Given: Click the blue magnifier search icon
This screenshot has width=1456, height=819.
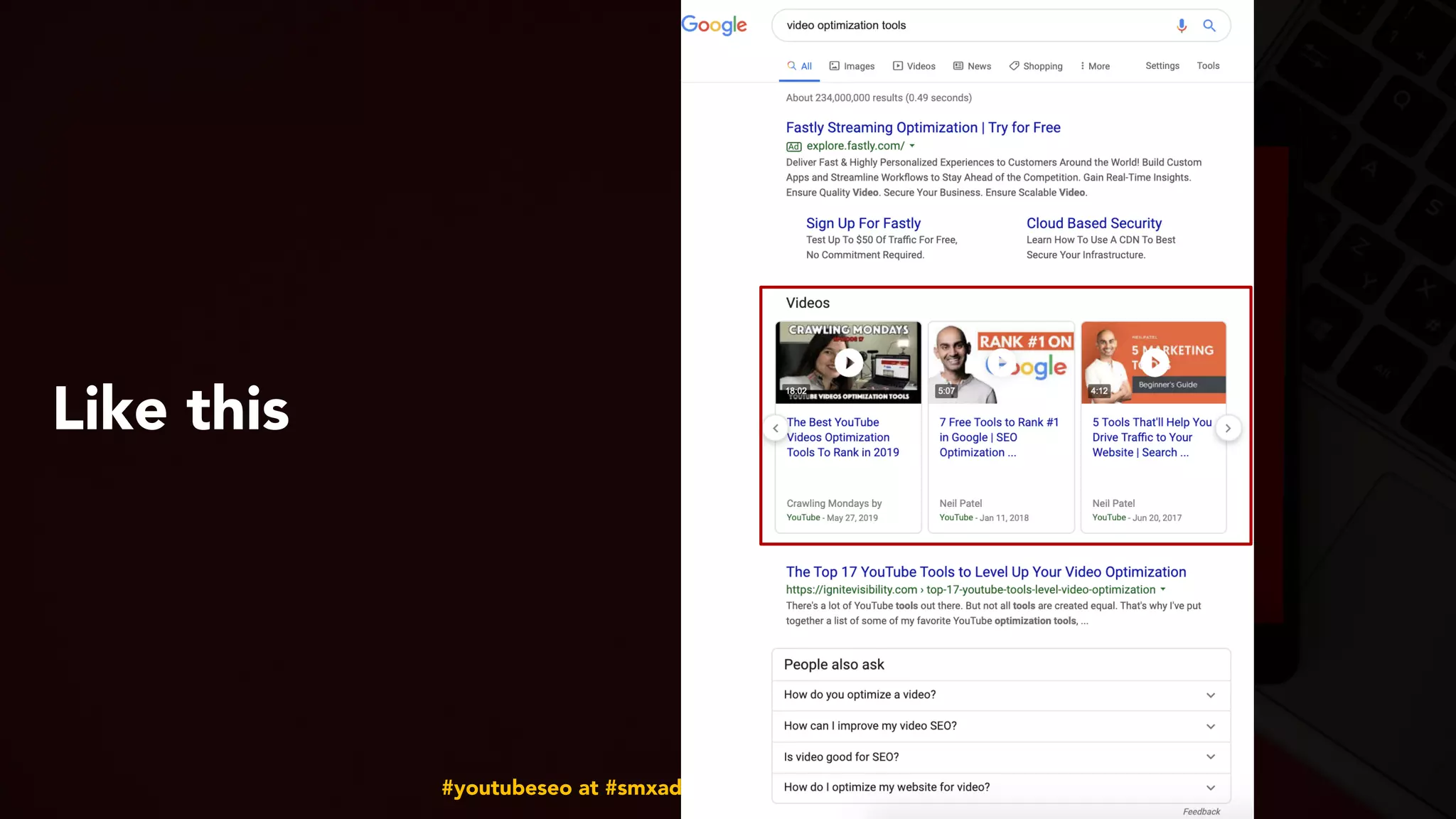Looking at the screenshot, I should 1209,26.
